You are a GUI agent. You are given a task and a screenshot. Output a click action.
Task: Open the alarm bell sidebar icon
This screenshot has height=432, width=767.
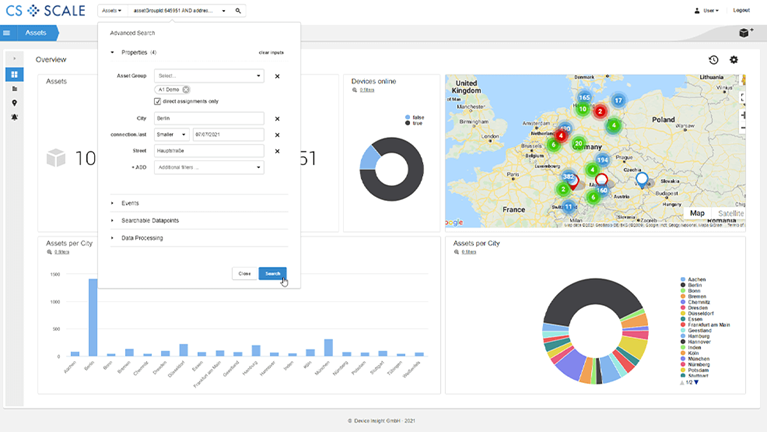pos(15,117)
